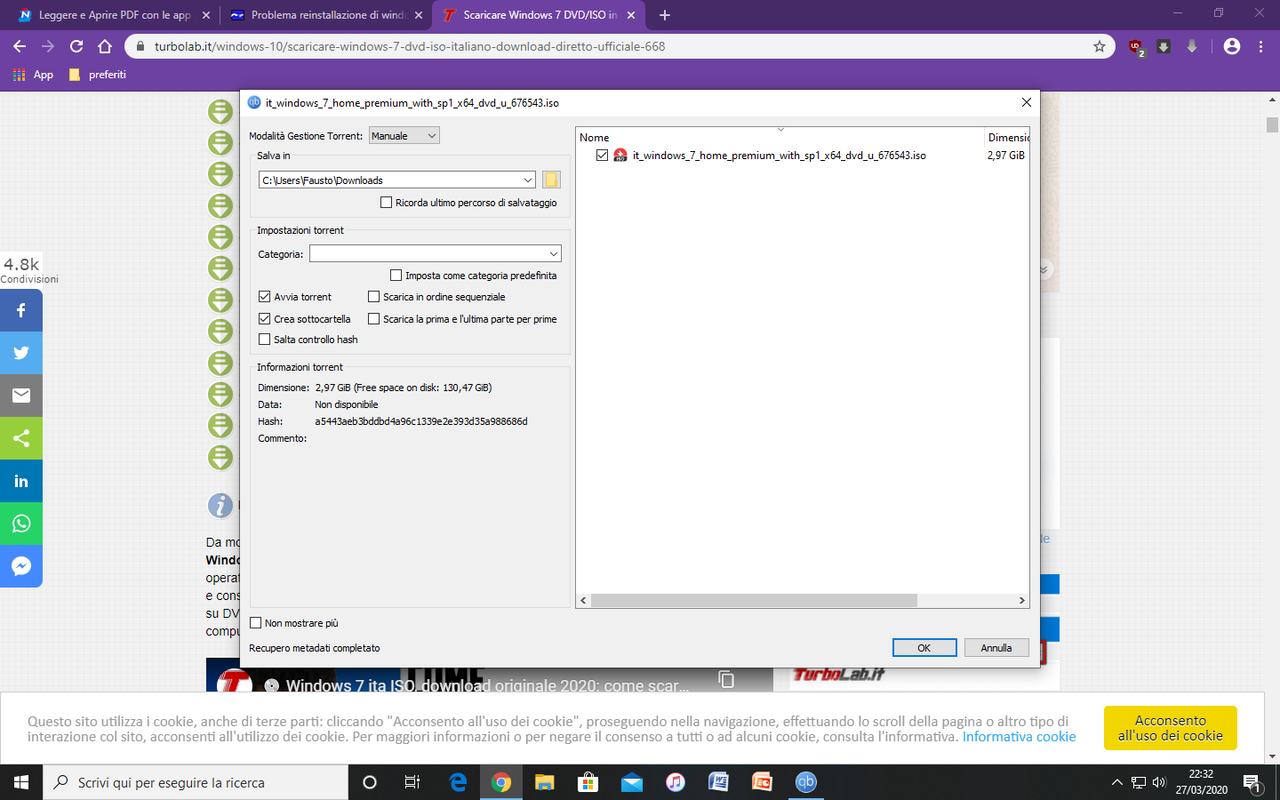
Task: Click the dark square download extension icon
Action: coord(1163,46)
